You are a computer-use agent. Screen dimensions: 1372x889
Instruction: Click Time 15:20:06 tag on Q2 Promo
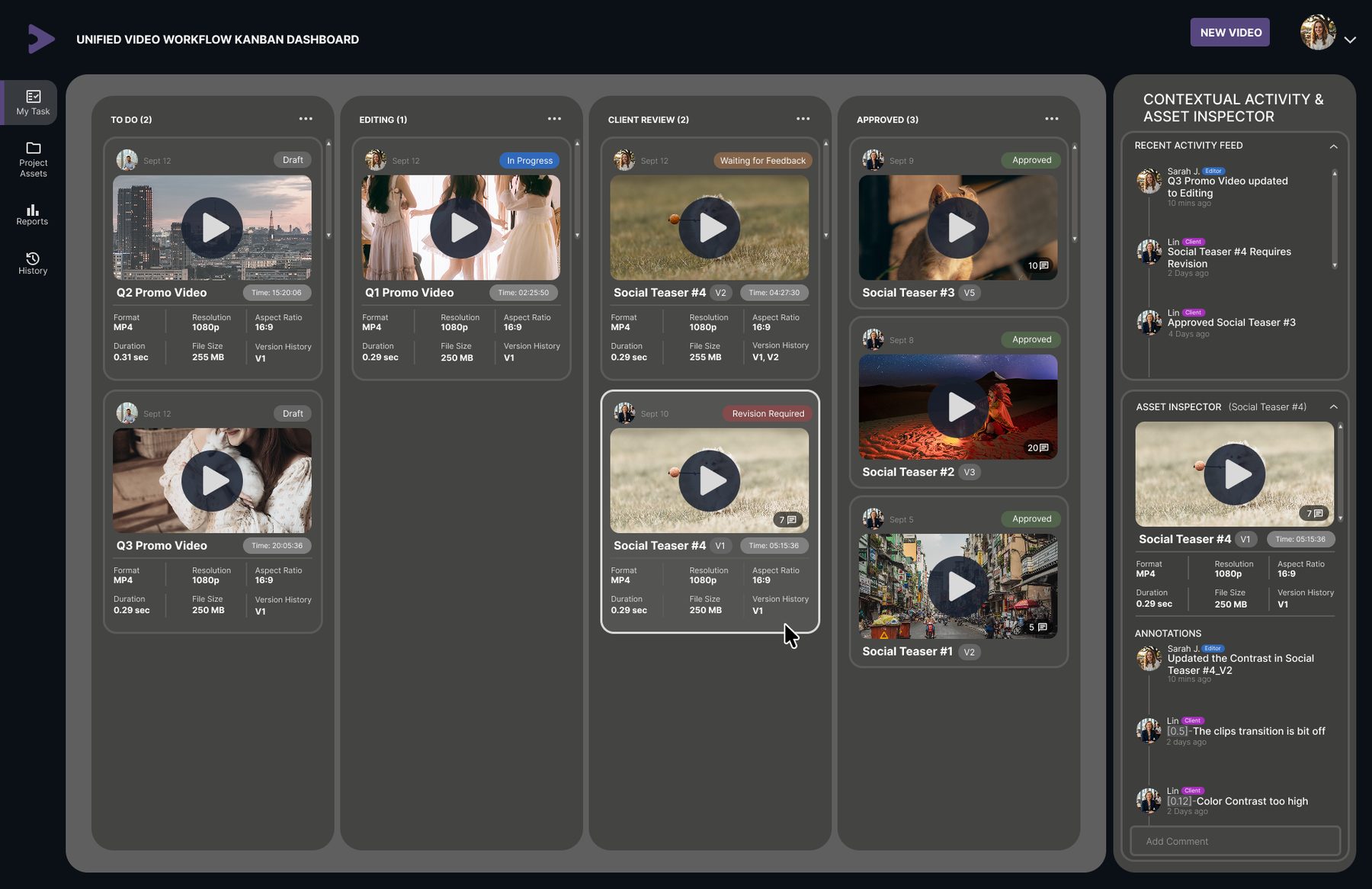click(x=277, y=293)
